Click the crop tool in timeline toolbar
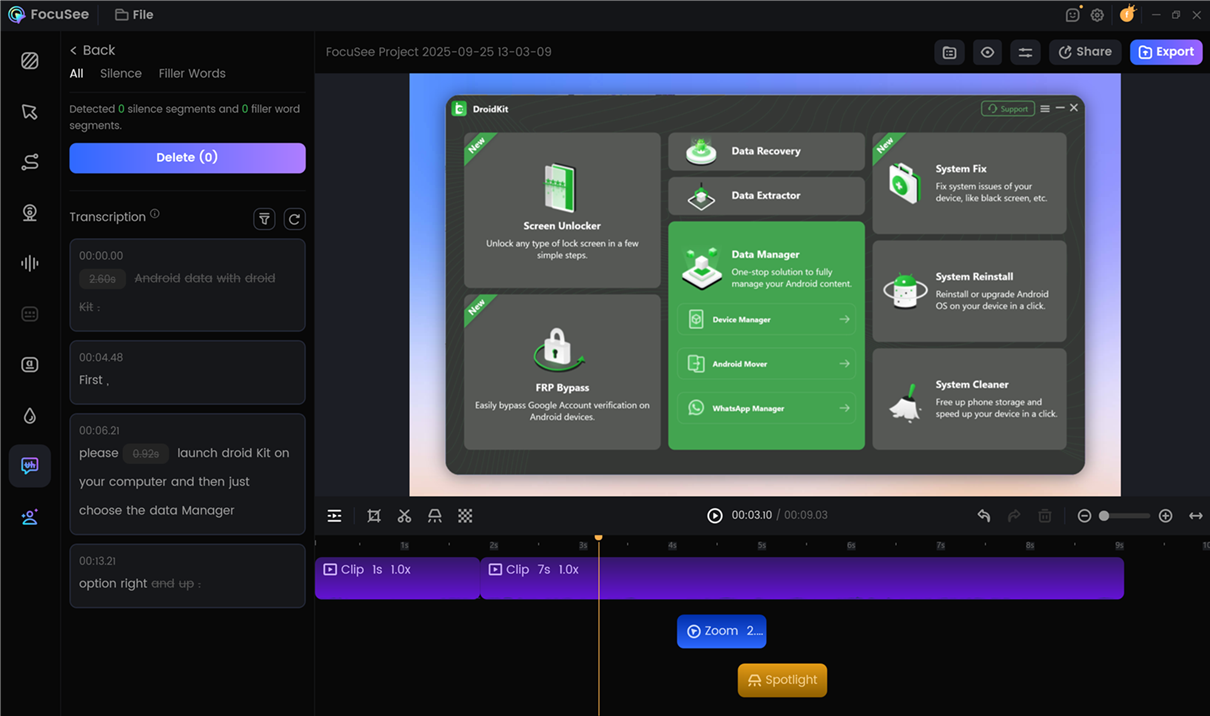Screen dimensions: 1210x716 click(374, 516)
